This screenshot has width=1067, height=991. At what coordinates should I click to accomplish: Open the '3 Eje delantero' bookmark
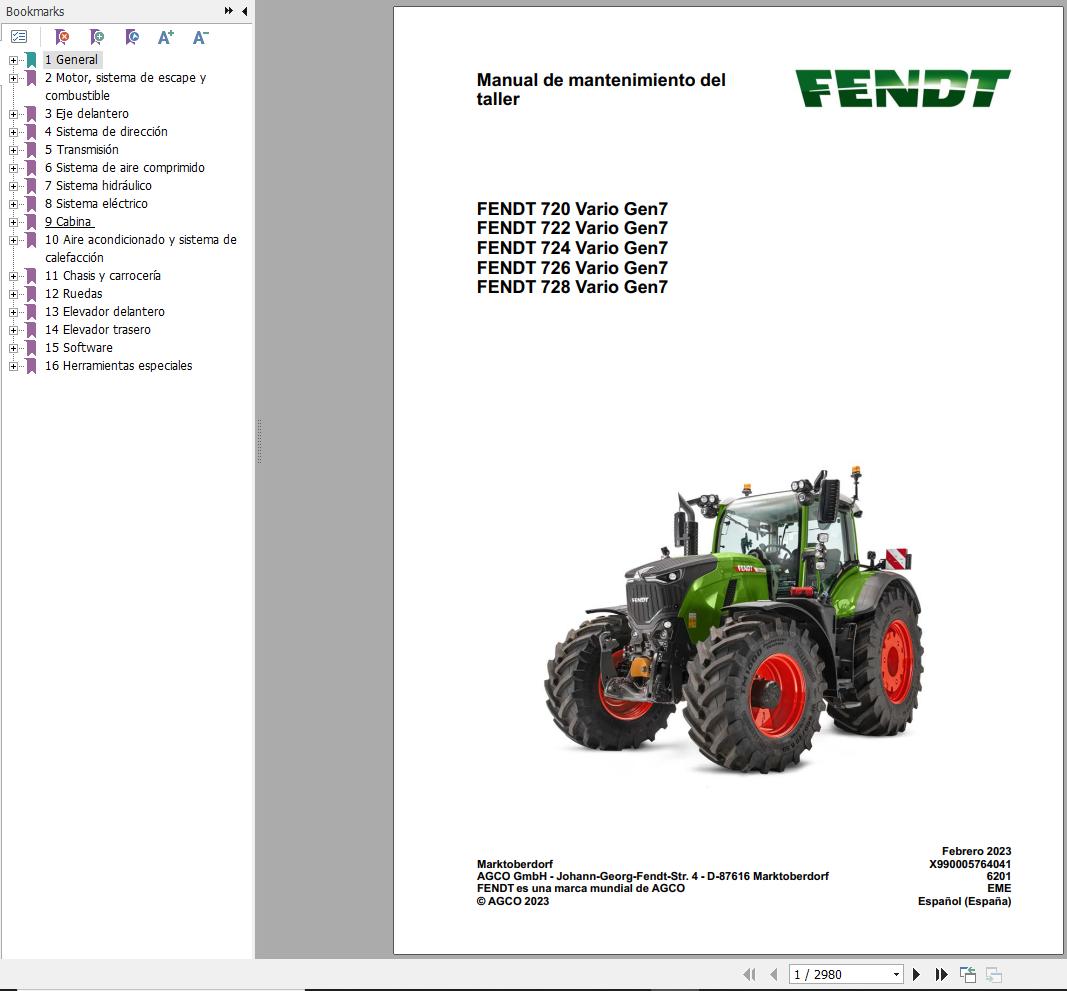point(86,114)
